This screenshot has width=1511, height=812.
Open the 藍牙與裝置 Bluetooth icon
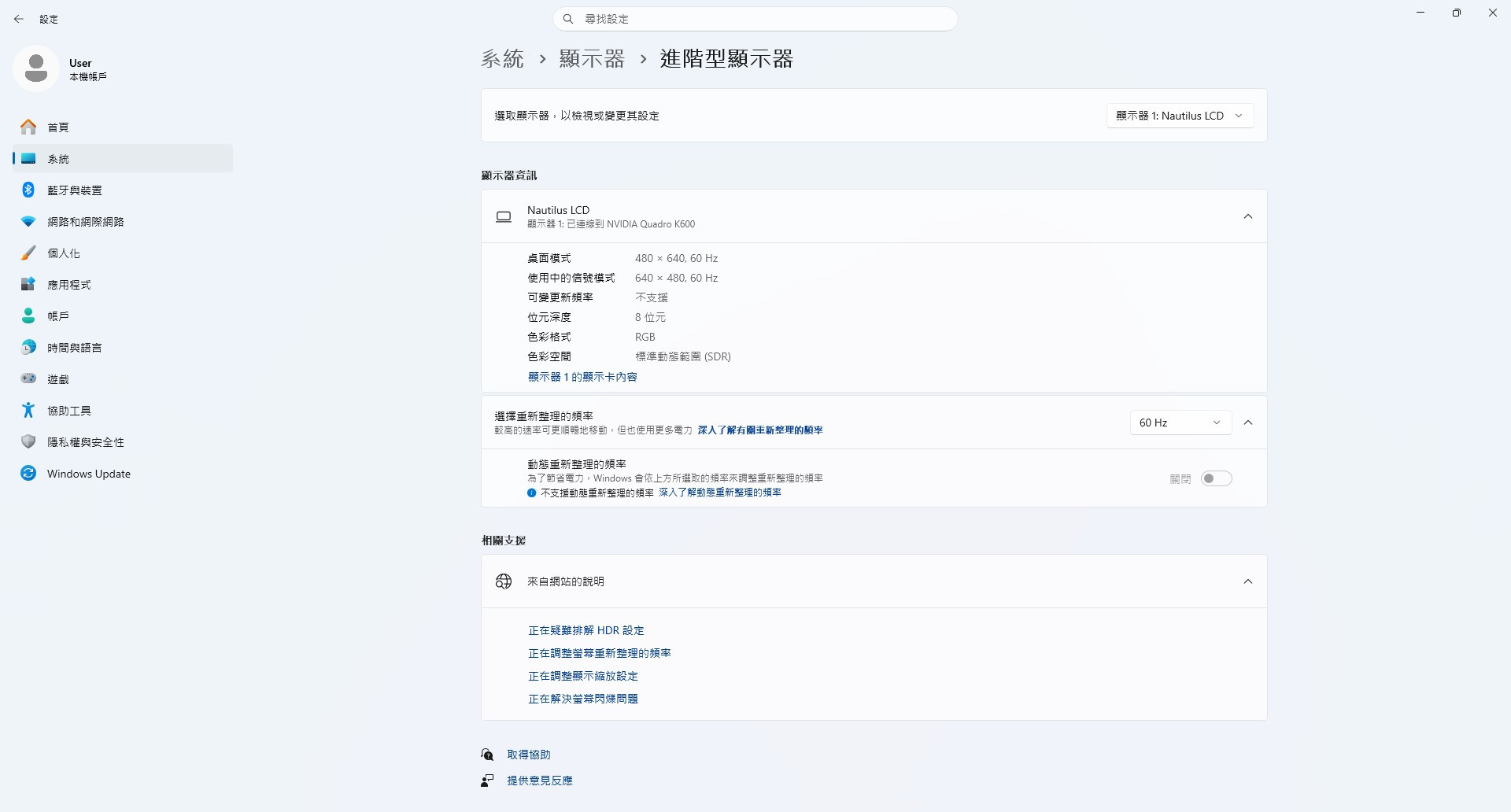28,190
